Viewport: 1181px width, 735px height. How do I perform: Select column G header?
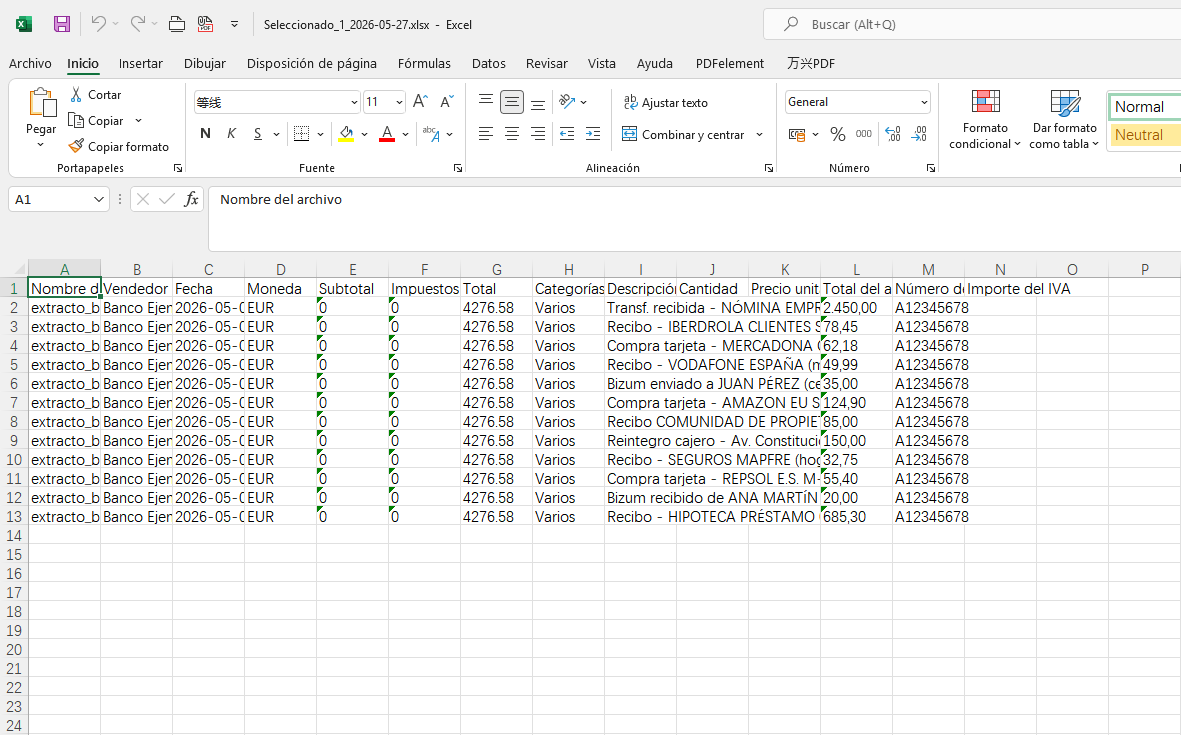496,270
